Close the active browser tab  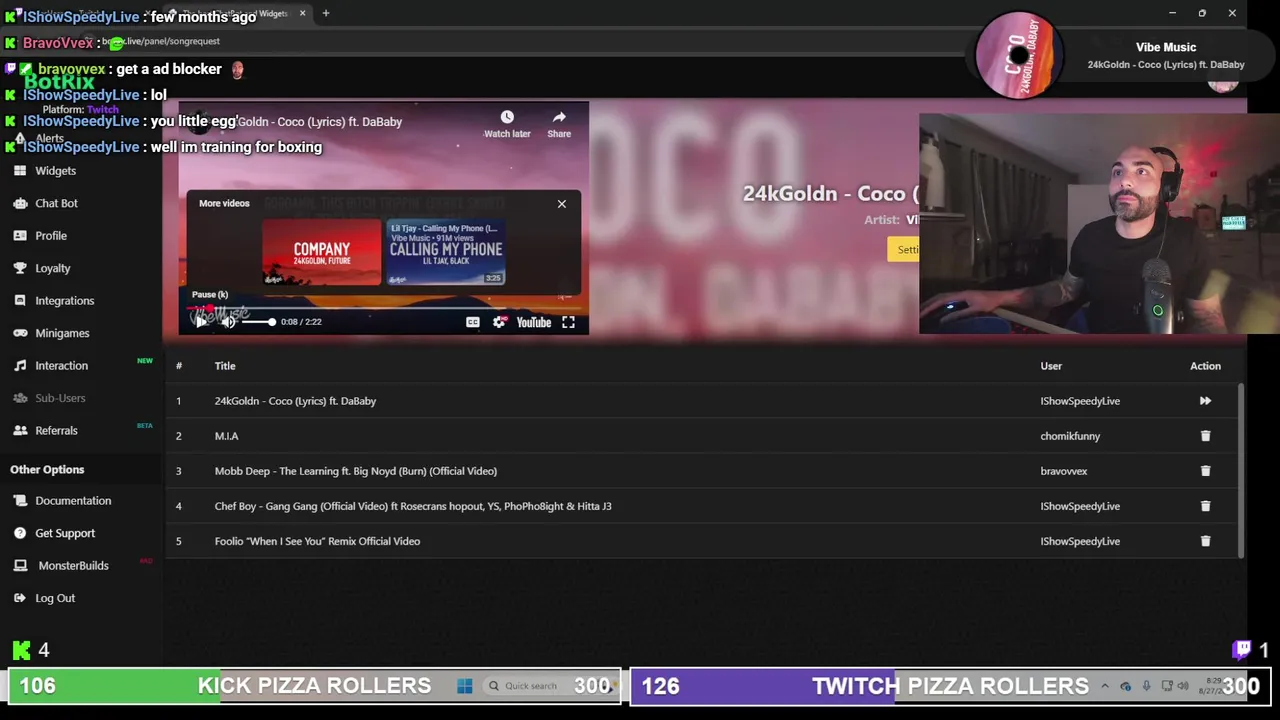302,13
